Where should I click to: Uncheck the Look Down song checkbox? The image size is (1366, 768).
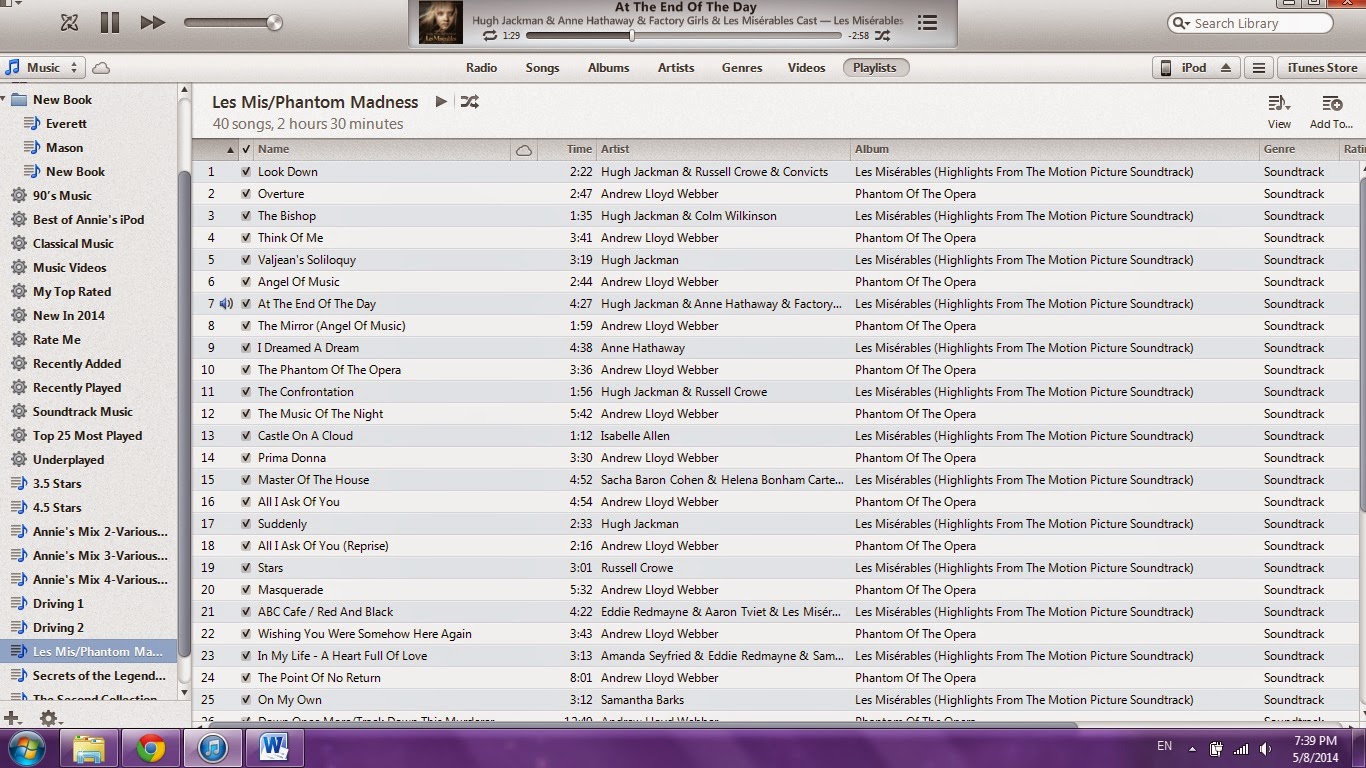pos(246,171)
